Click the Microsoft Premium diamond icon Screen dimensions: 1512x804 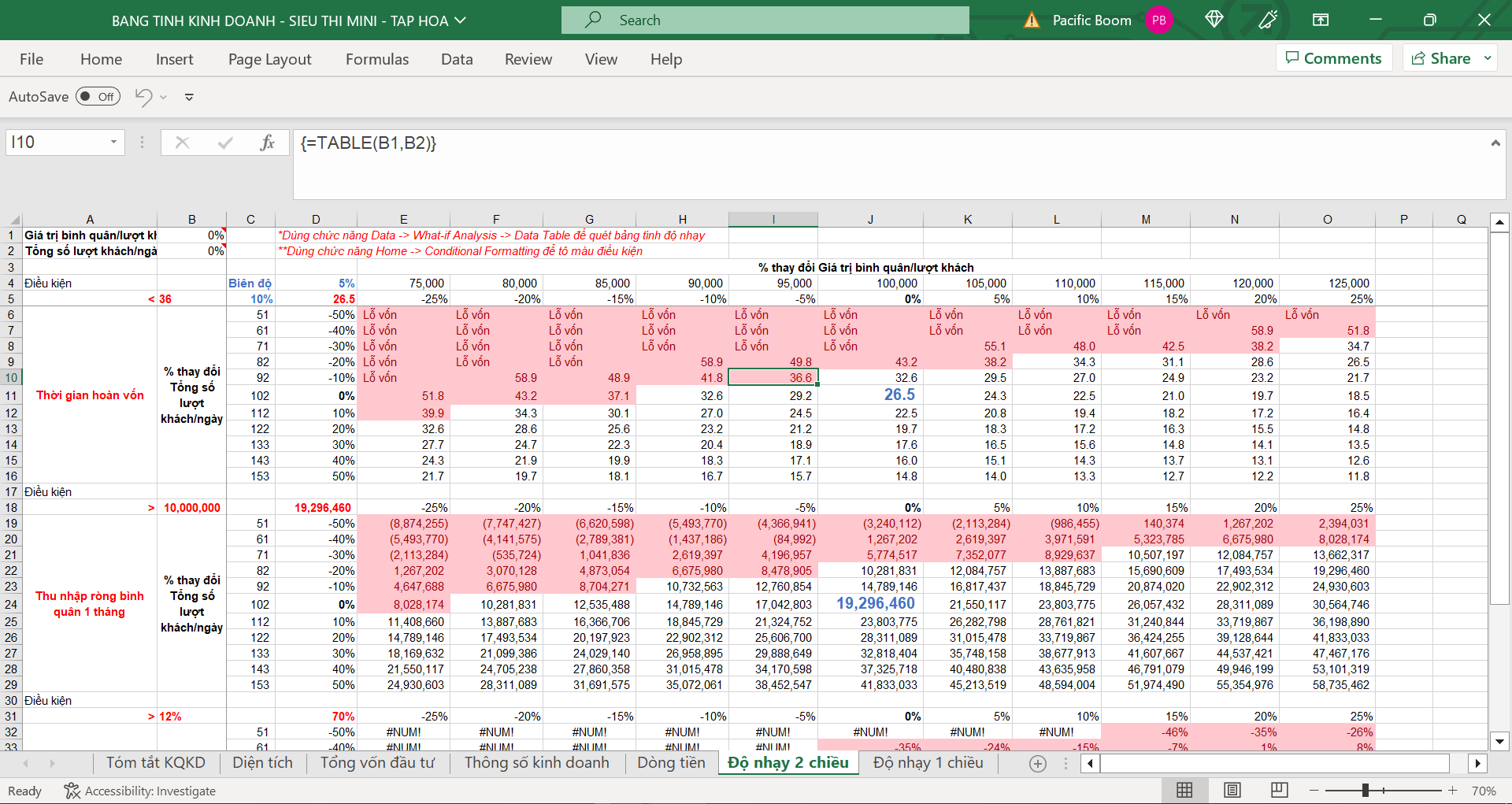(1214, 20)
